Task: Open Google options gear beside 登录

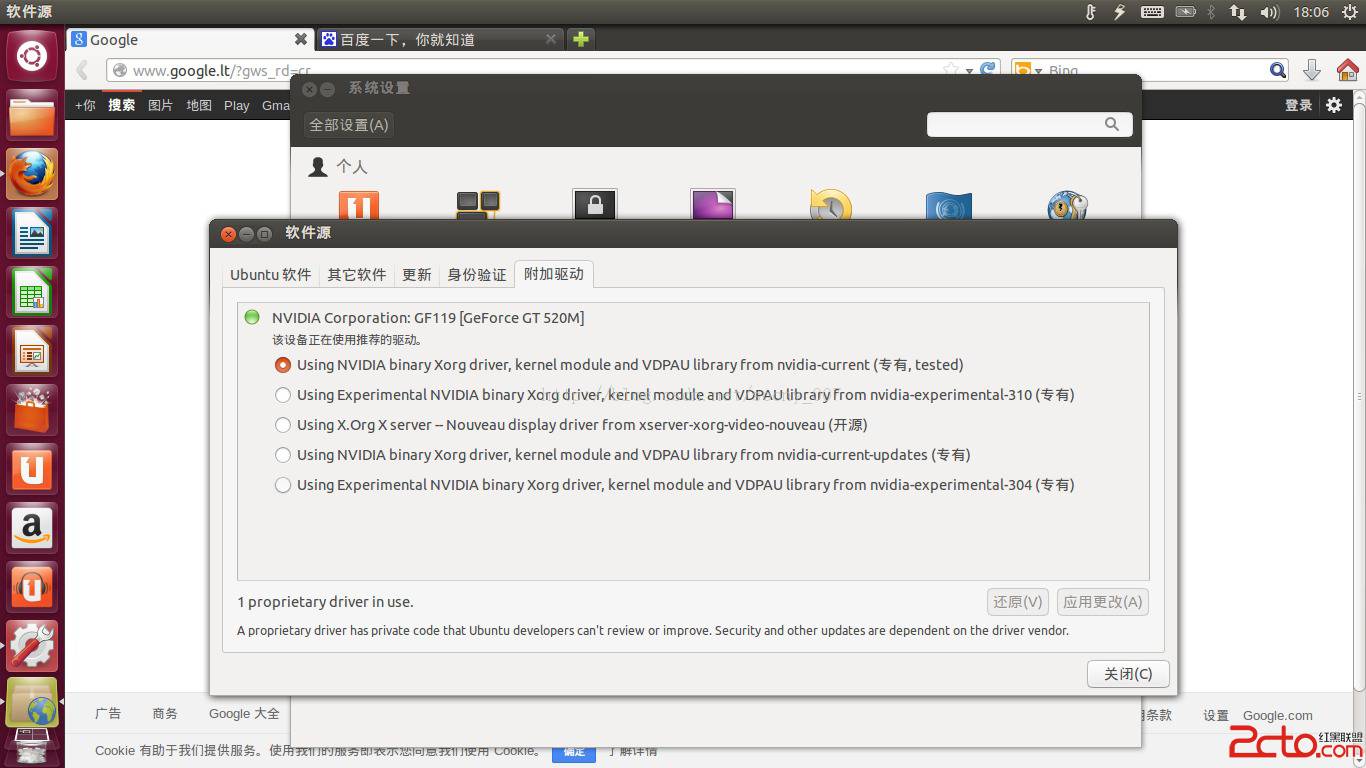Action: click(1334, 105)
